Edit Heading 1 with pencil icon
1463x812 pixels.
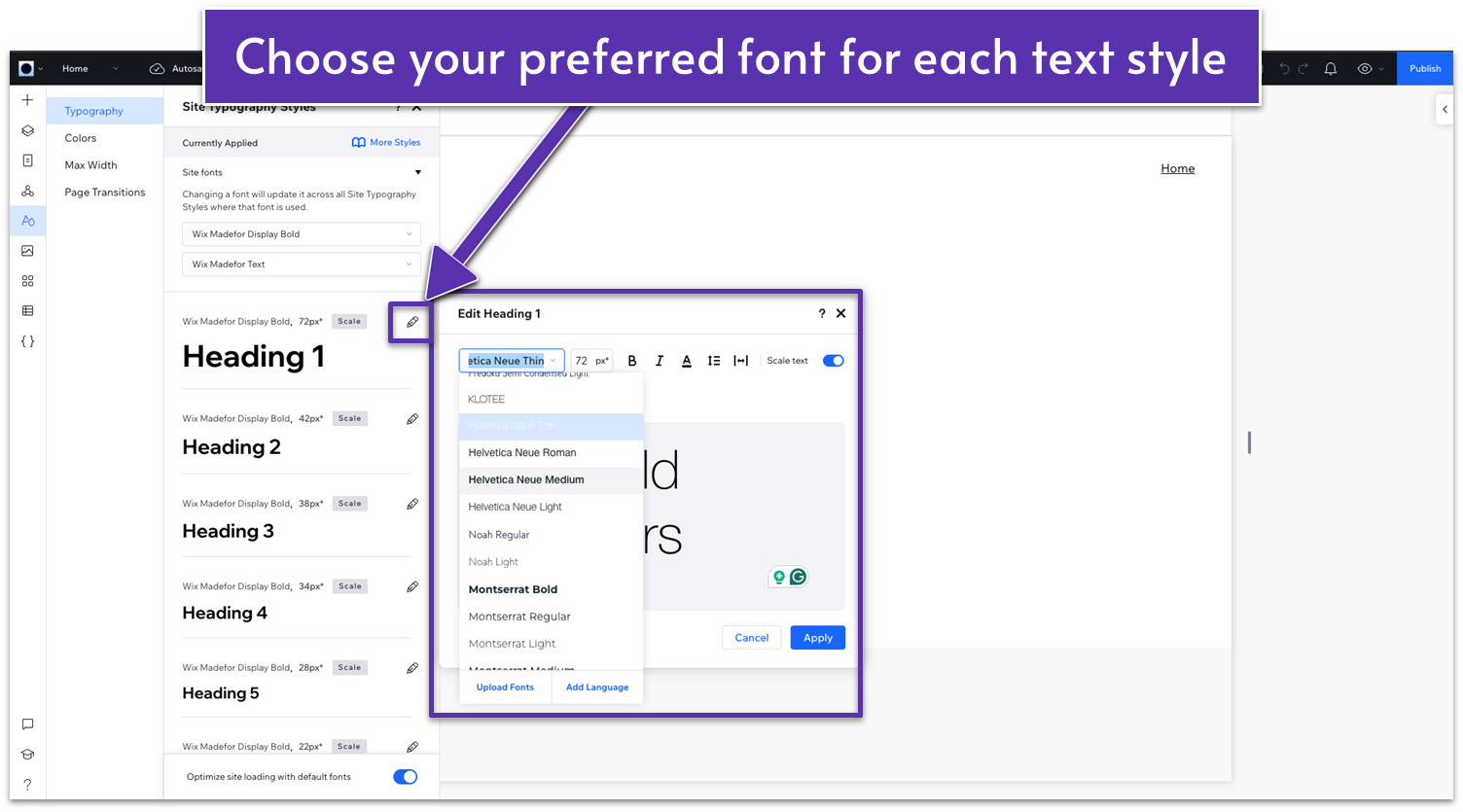click(x=412, y=322)
